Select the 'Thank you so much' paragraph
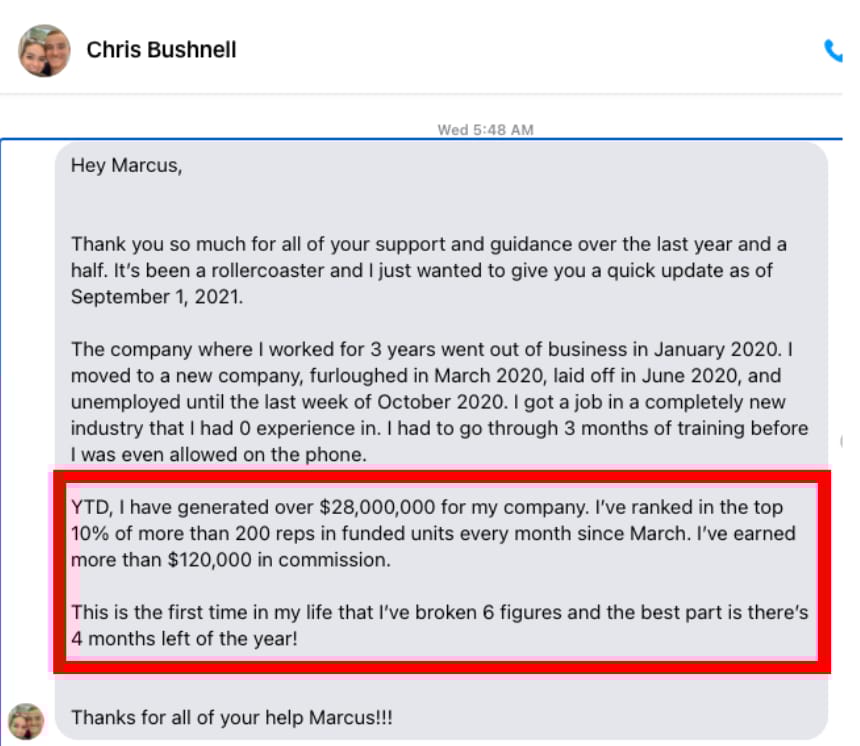This screenshot has width=860, height=746. pyautogui.click(x=429, y=270)
